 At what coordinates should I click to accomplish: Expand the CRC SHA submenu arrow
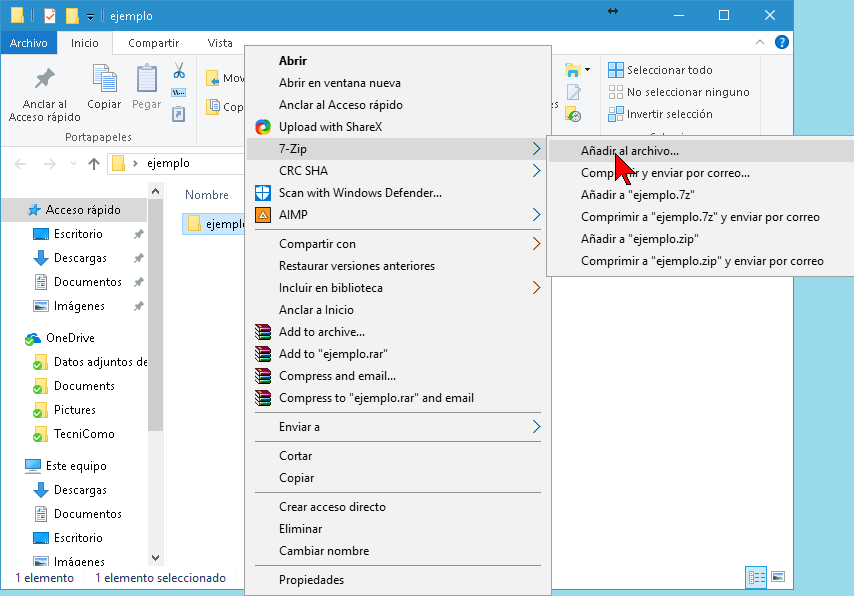click(536, 171)
